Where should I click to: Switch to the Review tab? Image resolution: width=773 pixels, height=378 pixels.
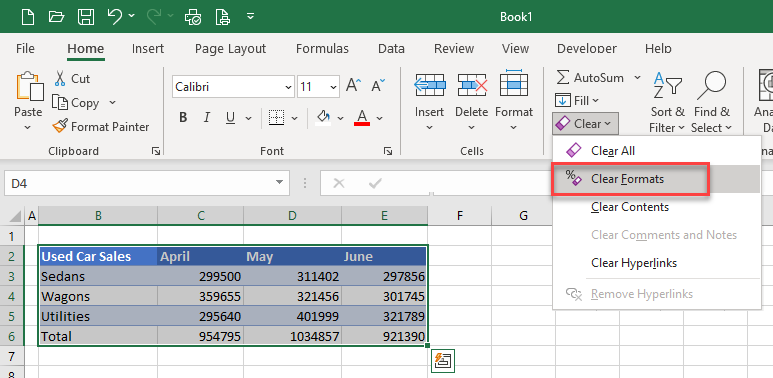[x=454, y=49]
